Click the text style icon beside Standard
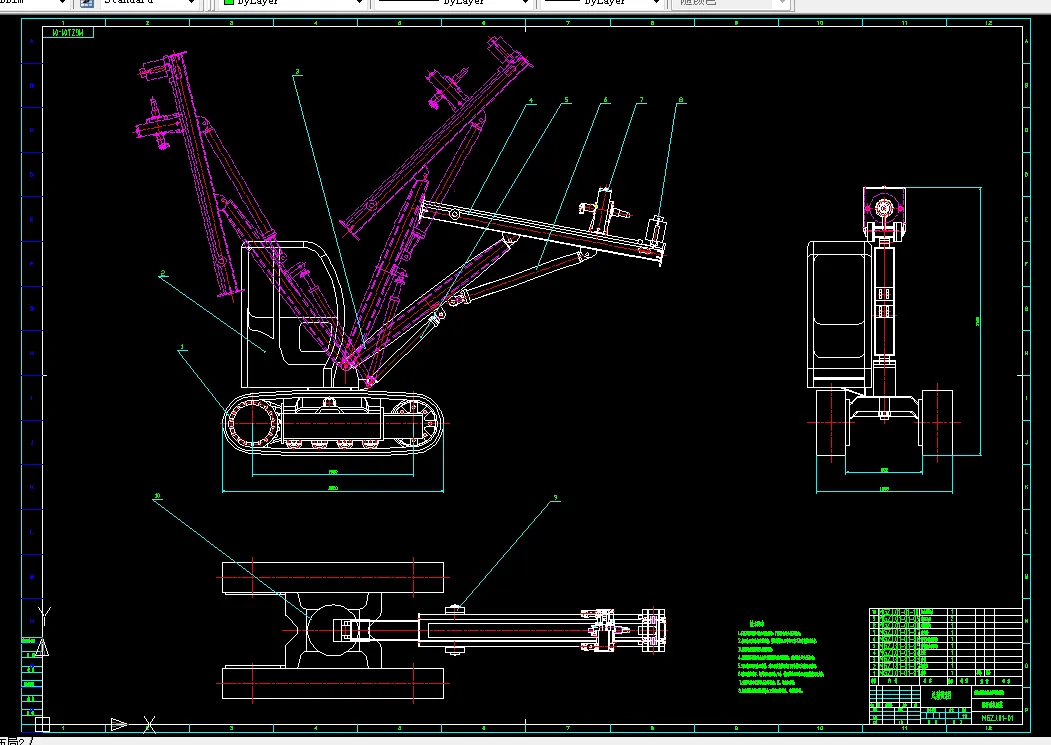 point(86,3)
